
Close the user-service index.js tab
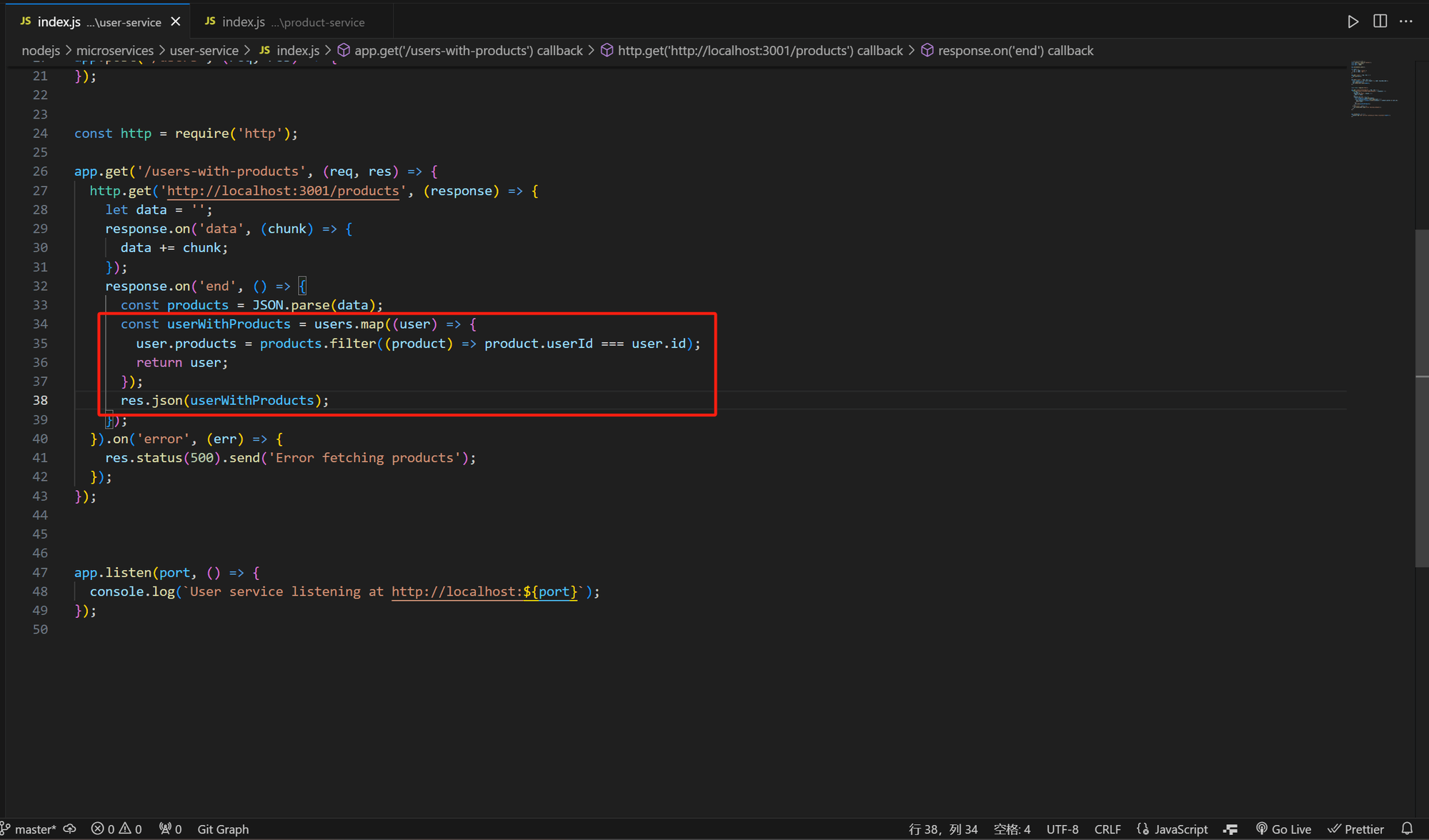[176, 22]
